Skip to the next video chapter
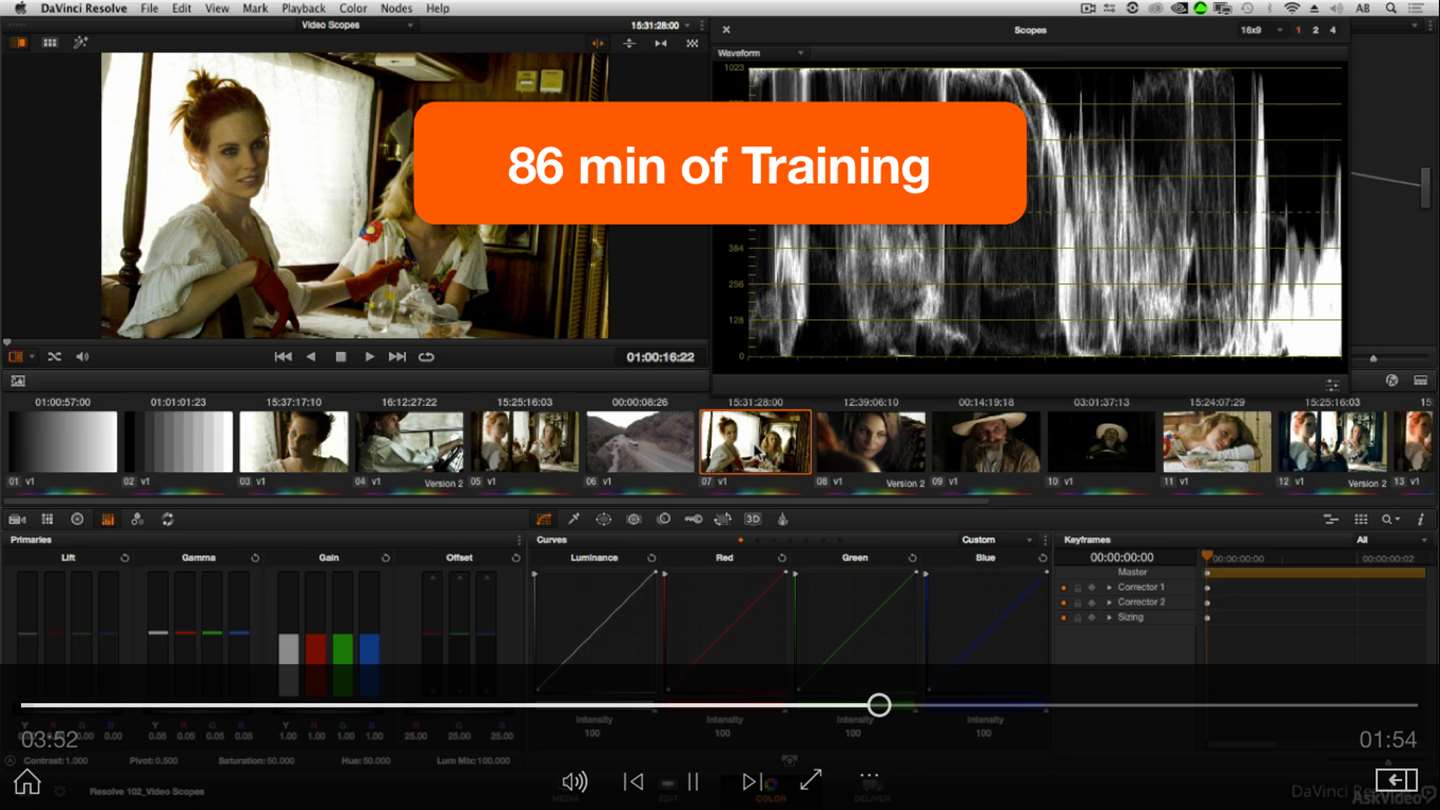Image resolution: width=1440 pixels, height=810 pixels. pos(751,782)
